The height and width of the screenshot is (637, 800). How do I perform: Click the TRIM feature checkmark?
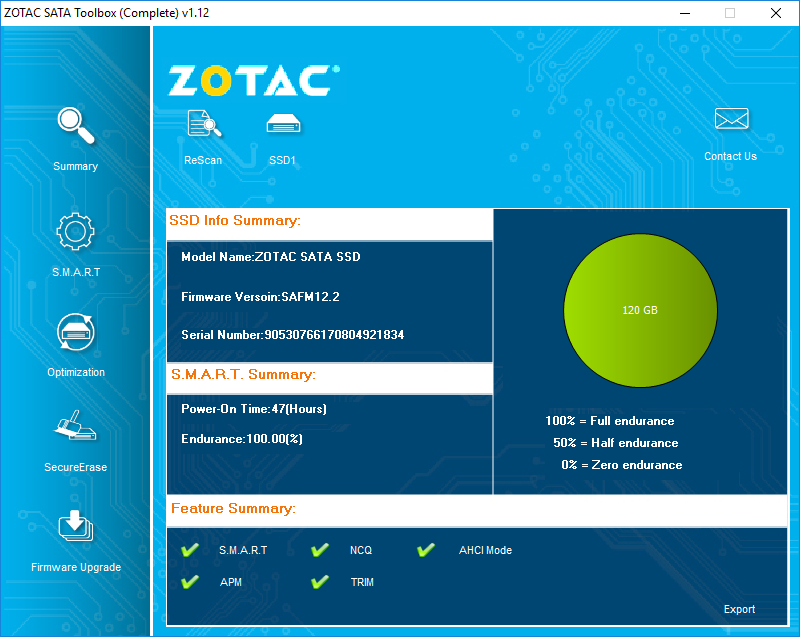pyautogui.click(x=320, y=582)
